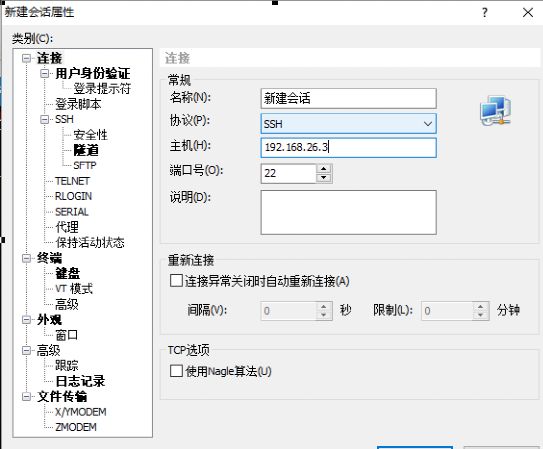Collapse the 外观 tree node
The height and width of the screenshot is (449, 543).
[26, 320]
